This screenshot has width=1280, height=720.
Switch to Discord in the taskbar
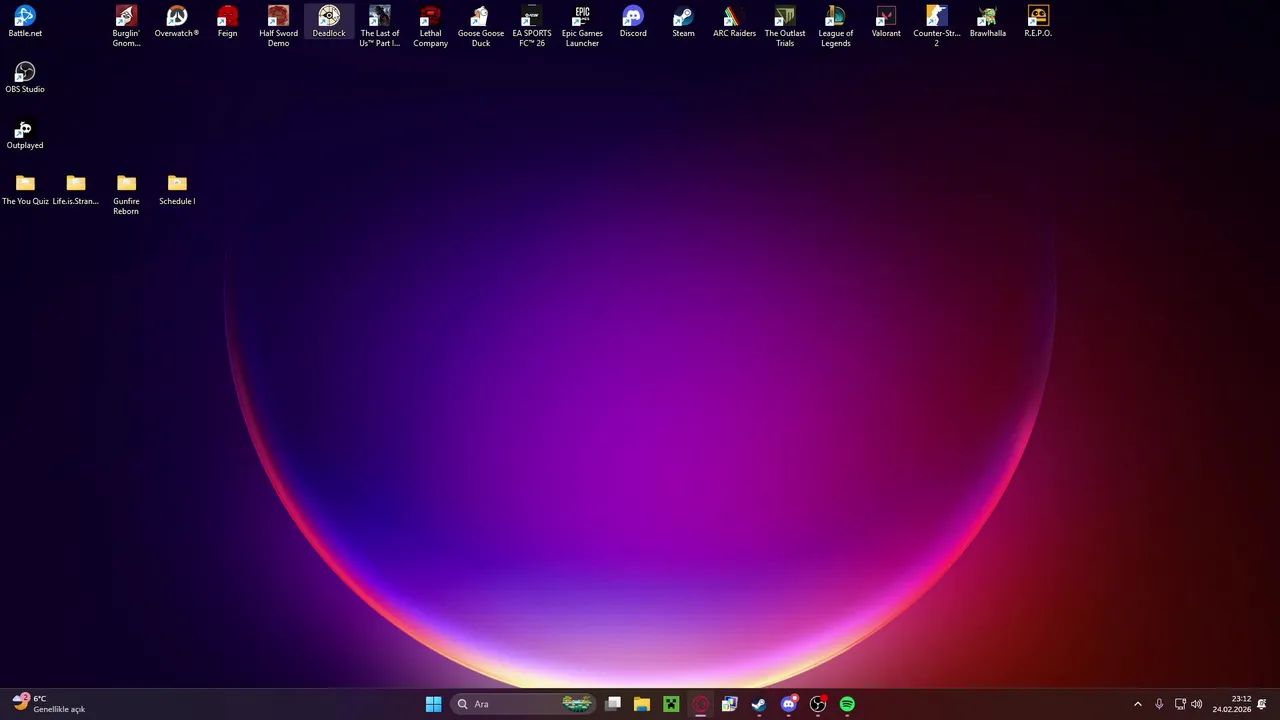789,704
